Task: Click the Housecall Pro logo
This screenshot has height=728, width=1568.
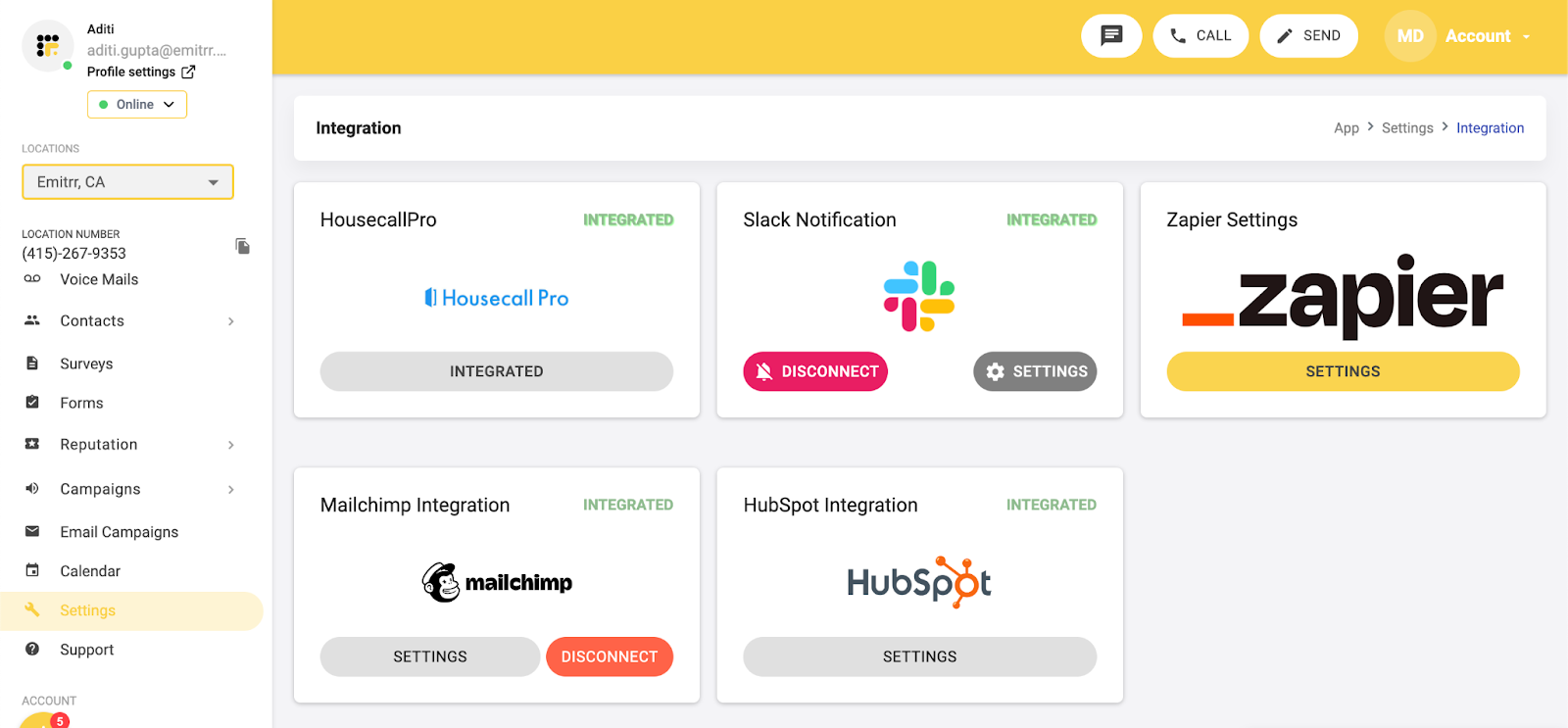Action: [497, 298]
